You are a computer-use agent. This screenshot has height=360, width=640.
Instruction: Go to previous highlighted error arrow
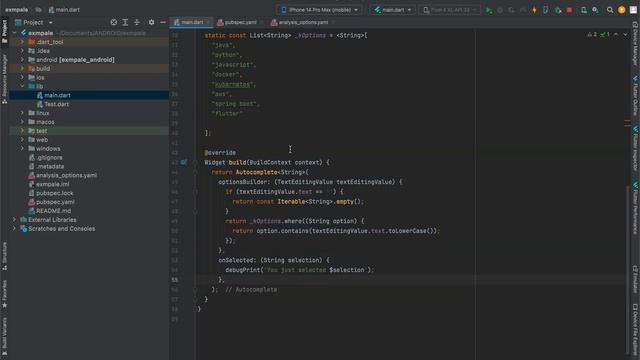click(616, 35)
